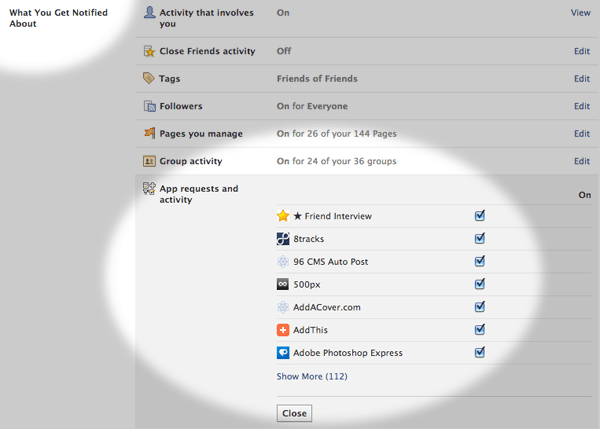The image size is (600, 429).
Task: Click the App requests and activity icon
Action: coord(149,188)
